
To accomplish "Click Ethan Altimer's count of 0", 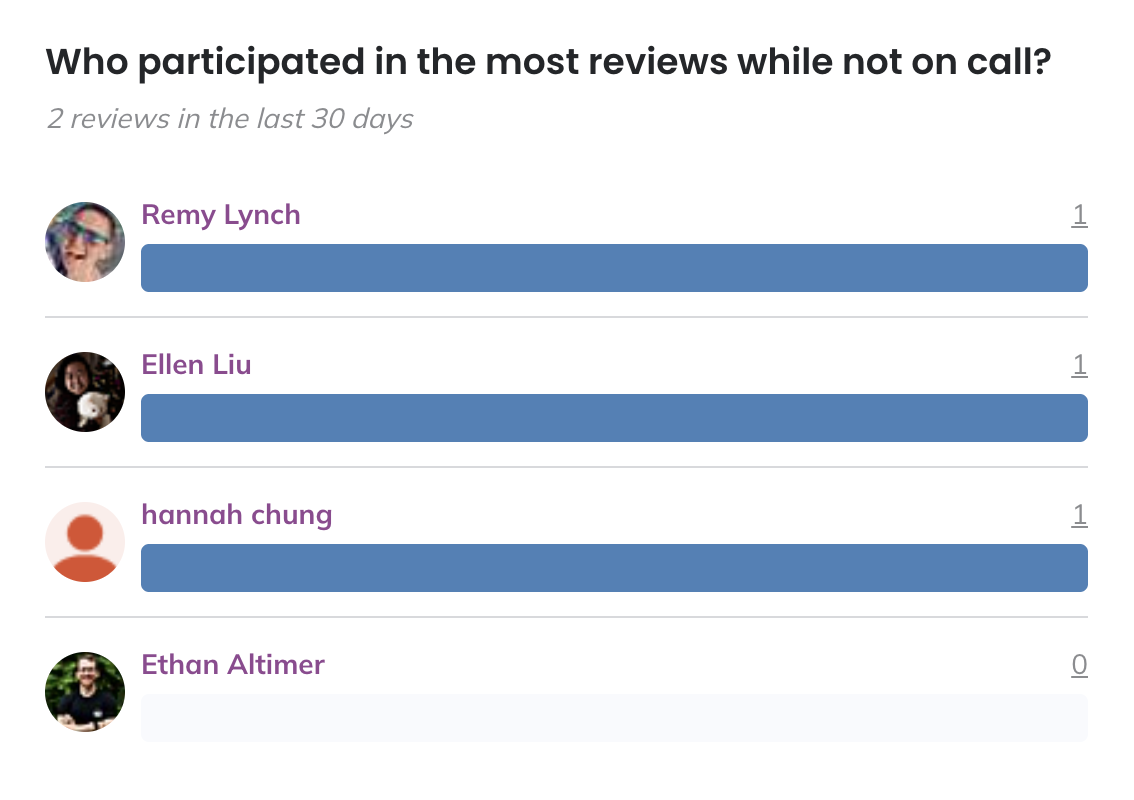I will pyautogui.click(x=1079, y=665).
